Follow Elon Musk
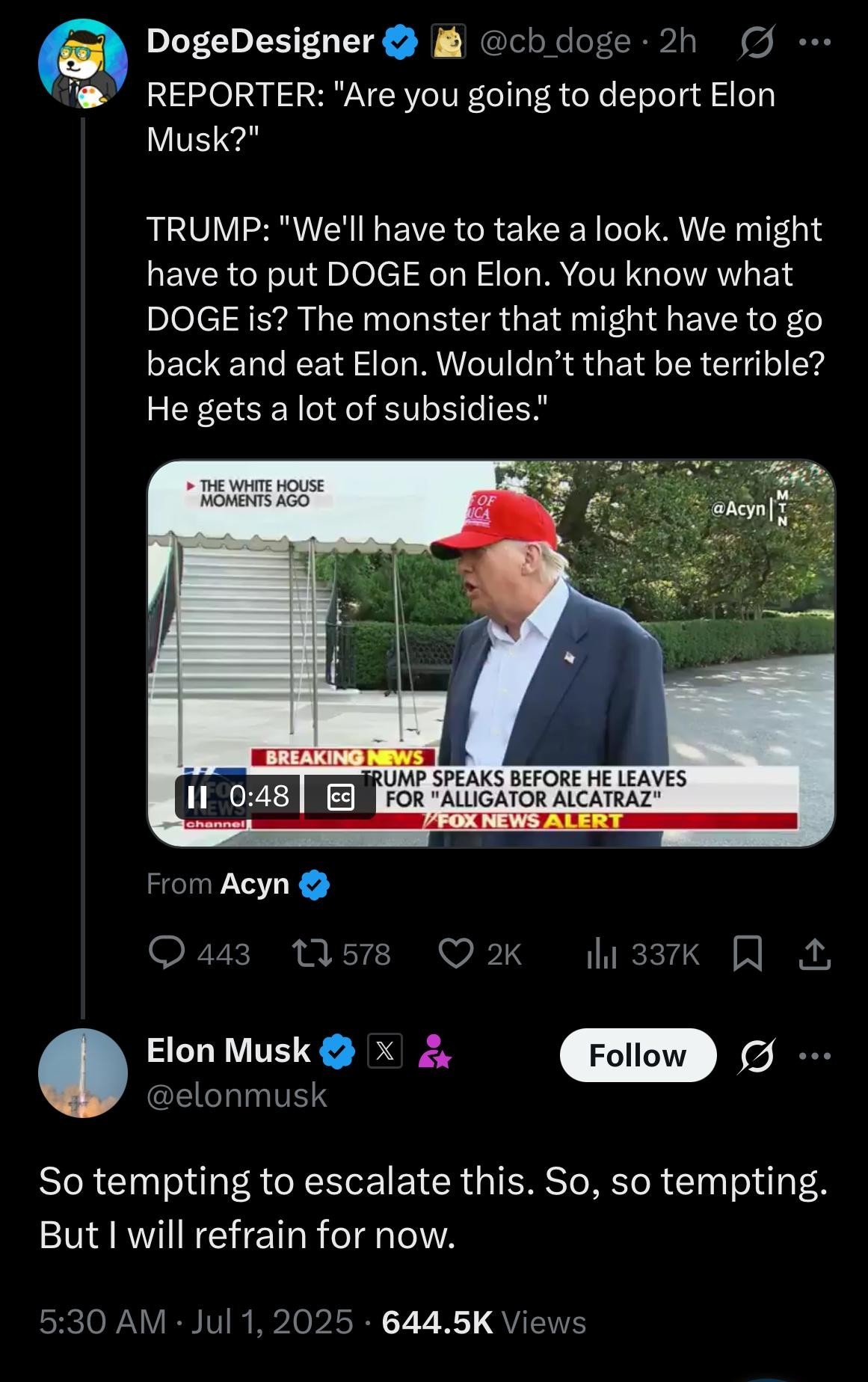The image size is (868, 1382). [637, 1055]
